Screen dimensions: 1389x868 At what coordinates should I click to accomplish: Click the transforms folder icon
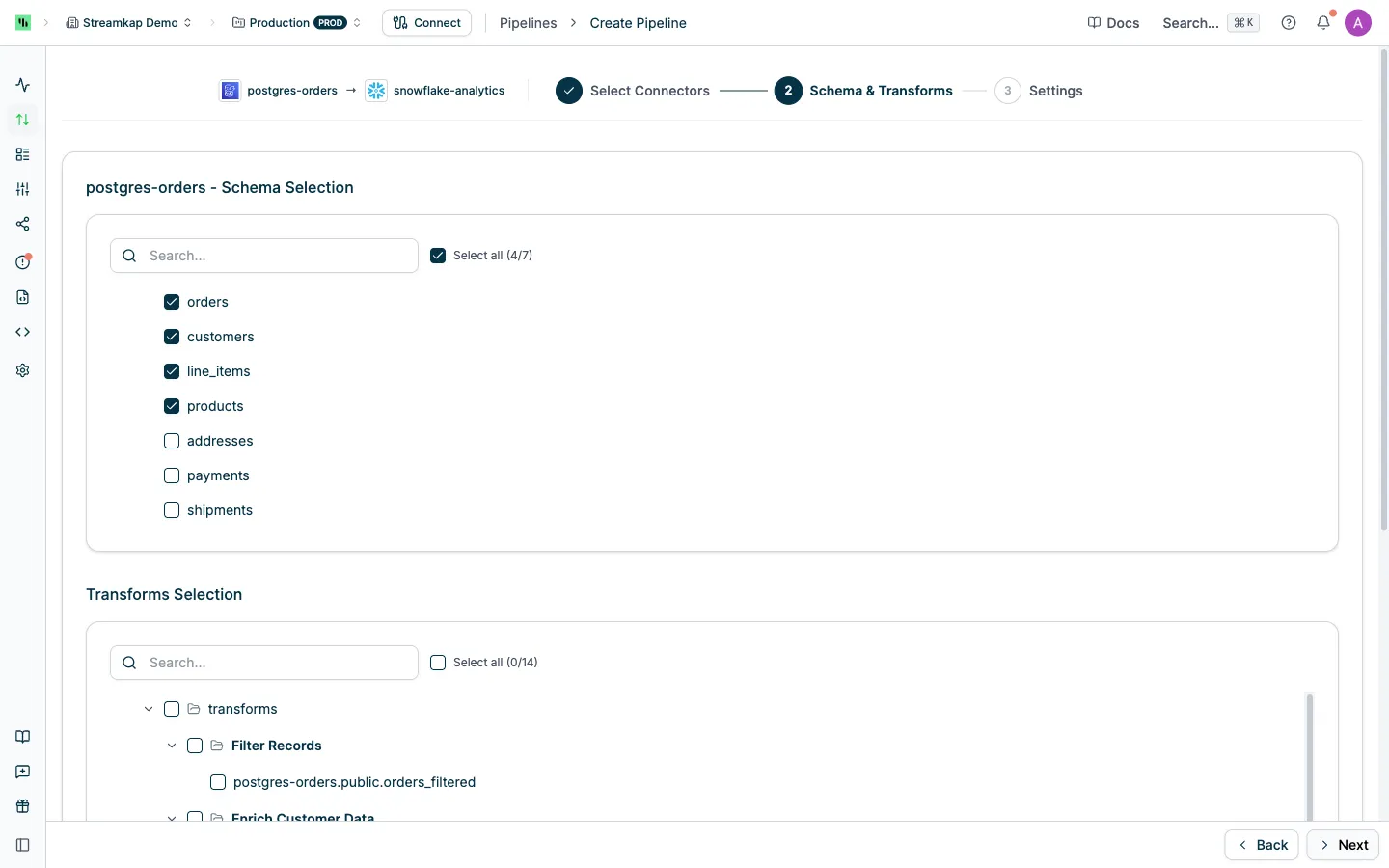tap(194, 709)
